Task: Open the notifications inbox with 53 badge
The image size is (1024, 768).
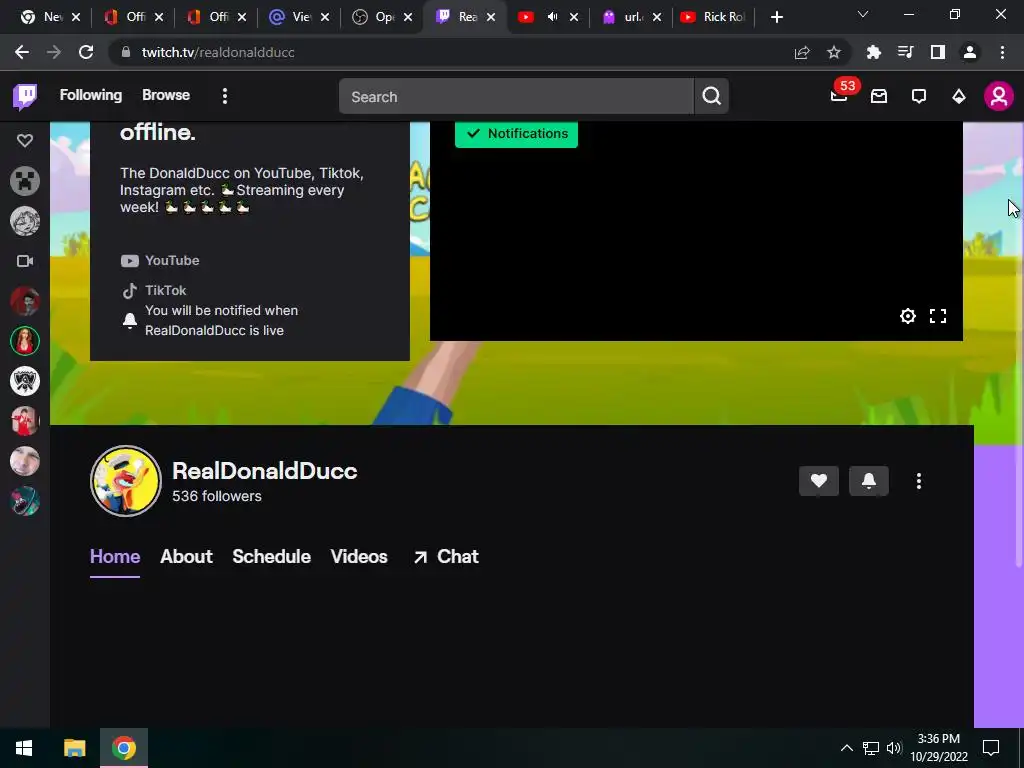Action: (x=839, y=96)
